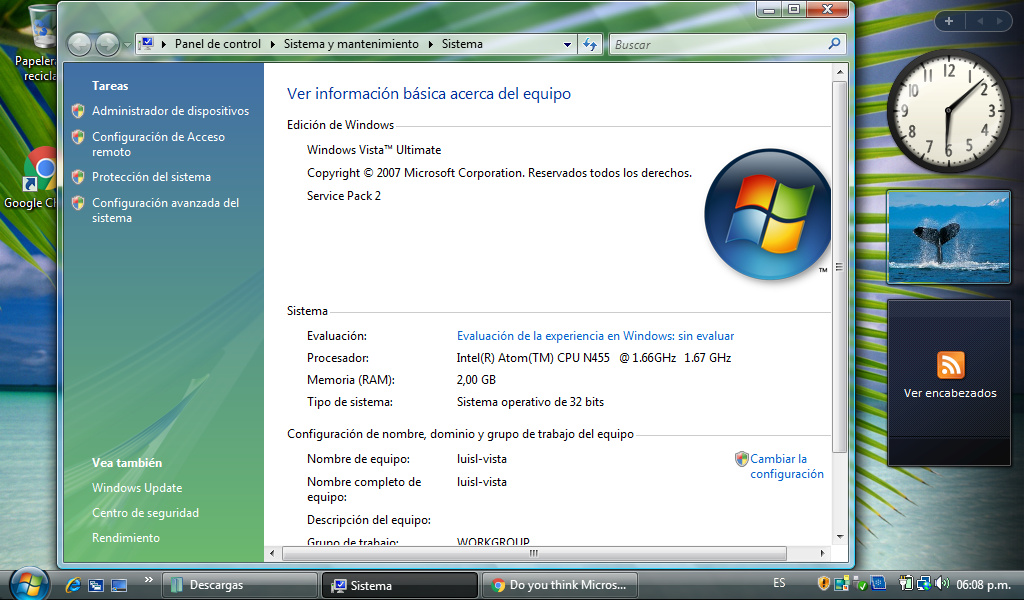Launch Internet Explorer from Quick Launch
This screenshot has height=600, width=1024.
[x=72, y=585]
